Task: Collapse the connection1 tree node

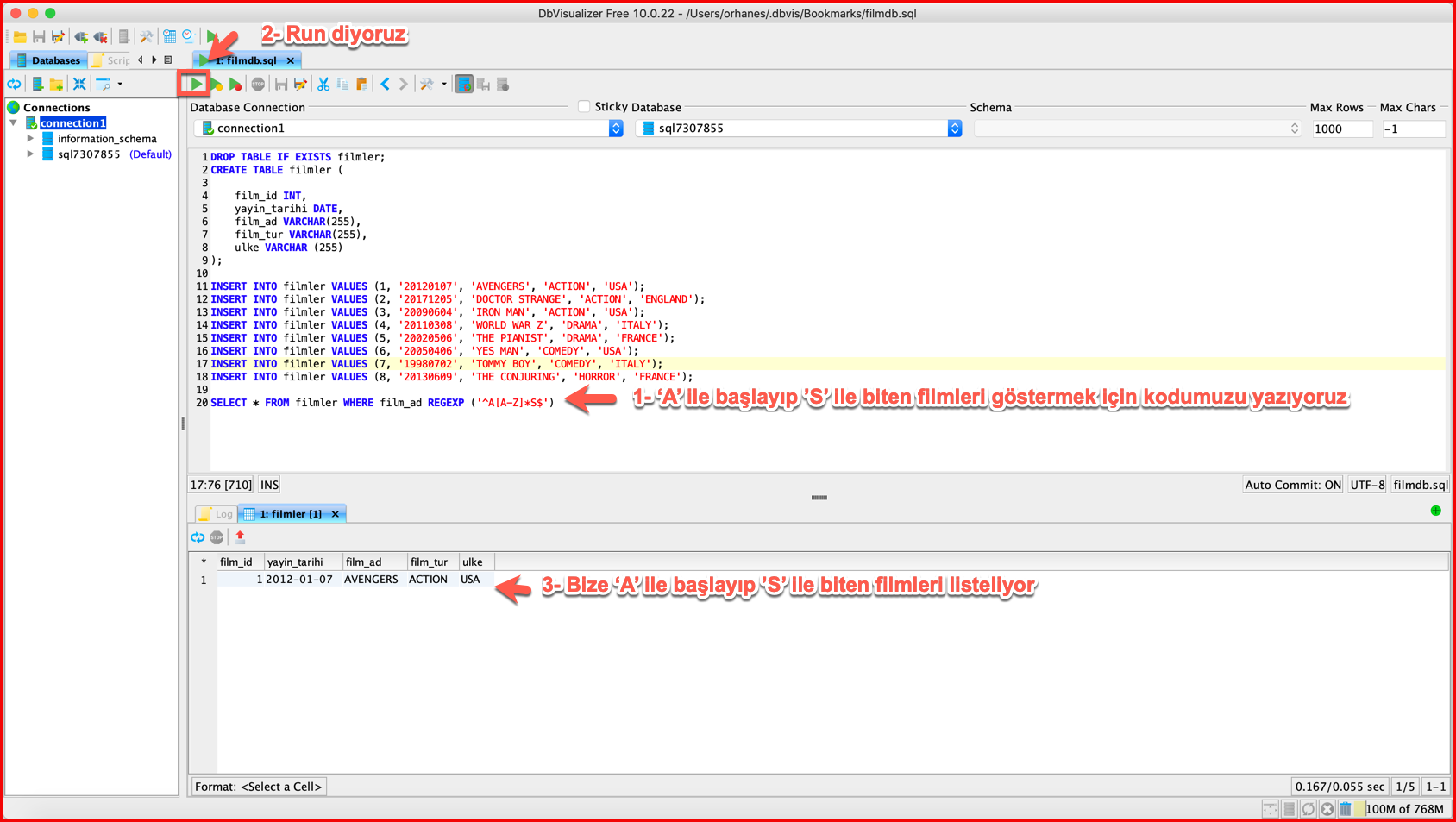Action: point(14,122)
